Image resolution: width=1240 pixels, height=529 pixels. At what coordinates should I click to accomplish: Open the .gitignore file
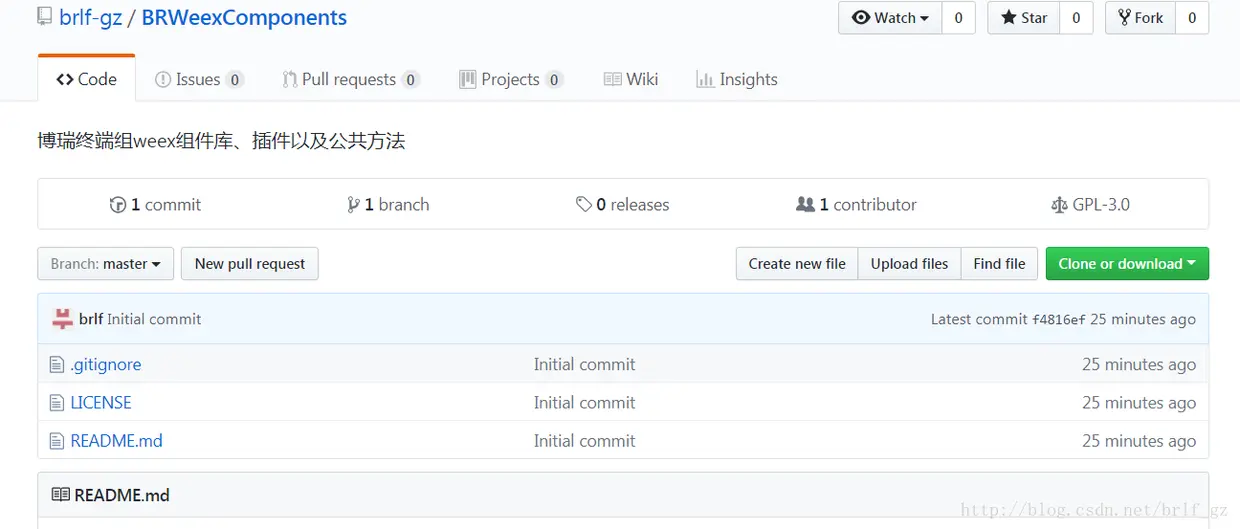(x=105, y=365)
